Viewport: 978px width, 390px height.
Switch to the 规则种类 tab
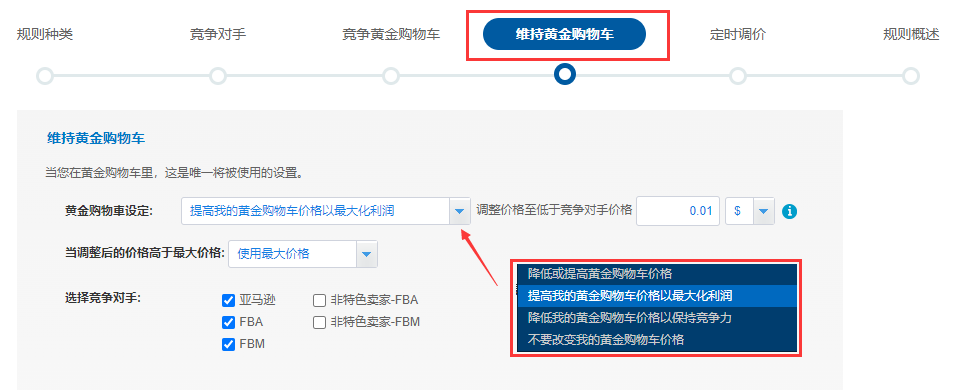tap(45, 34)
